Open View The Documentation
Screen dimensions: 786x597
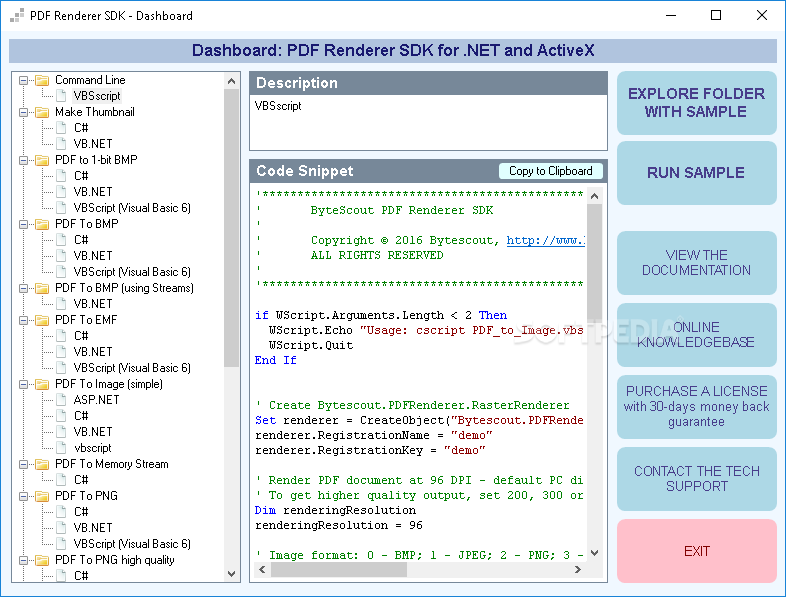(696, 263)
